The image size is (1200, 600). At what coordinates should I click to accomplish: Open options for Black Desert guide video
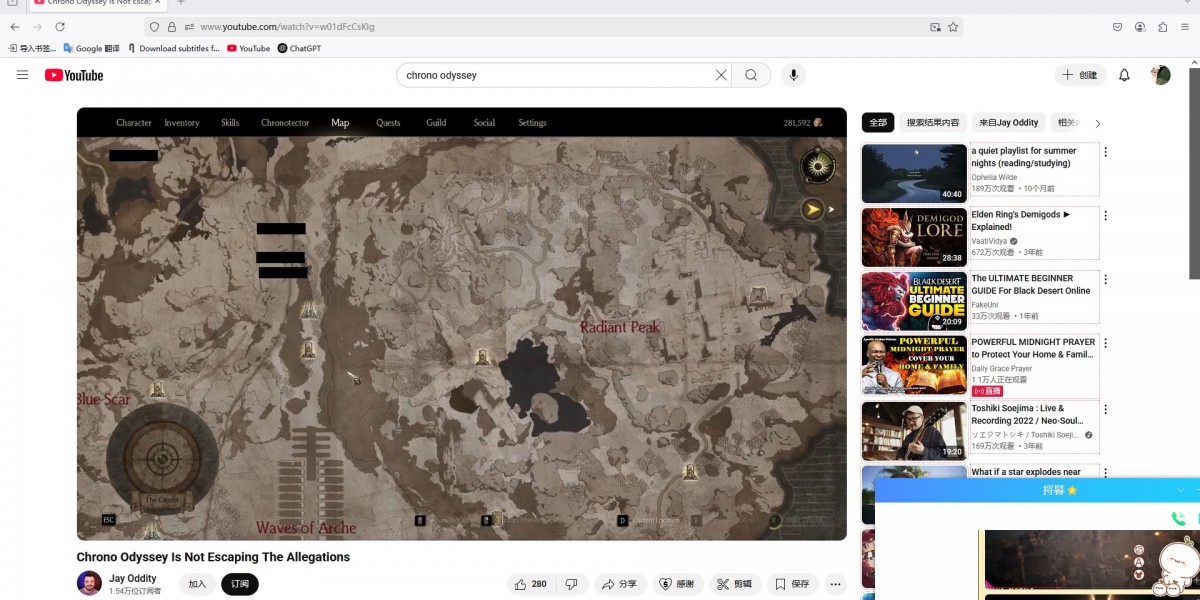(x=1105, y=279)
